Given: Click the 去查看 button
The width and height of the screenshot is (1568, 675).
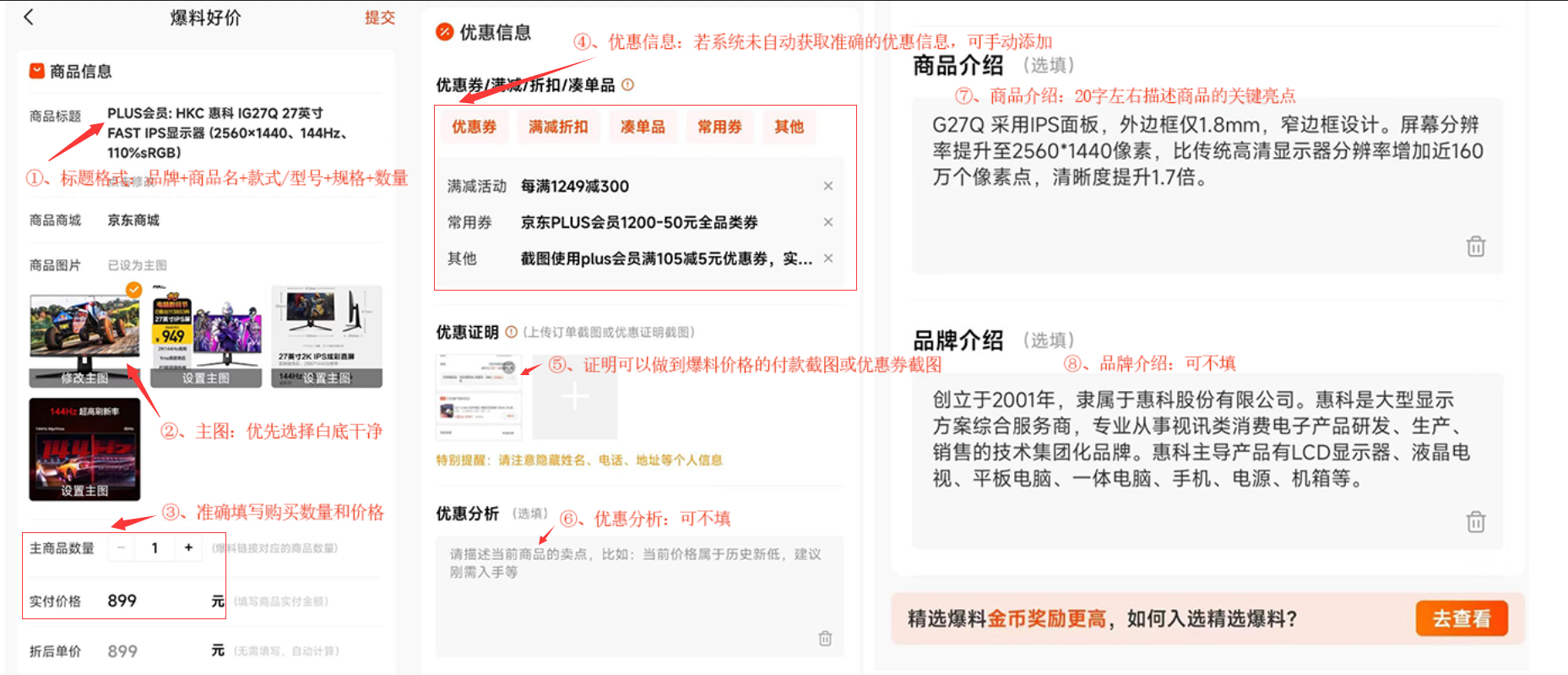Looking at the screenshot, I should click(x=1461, y=618).
